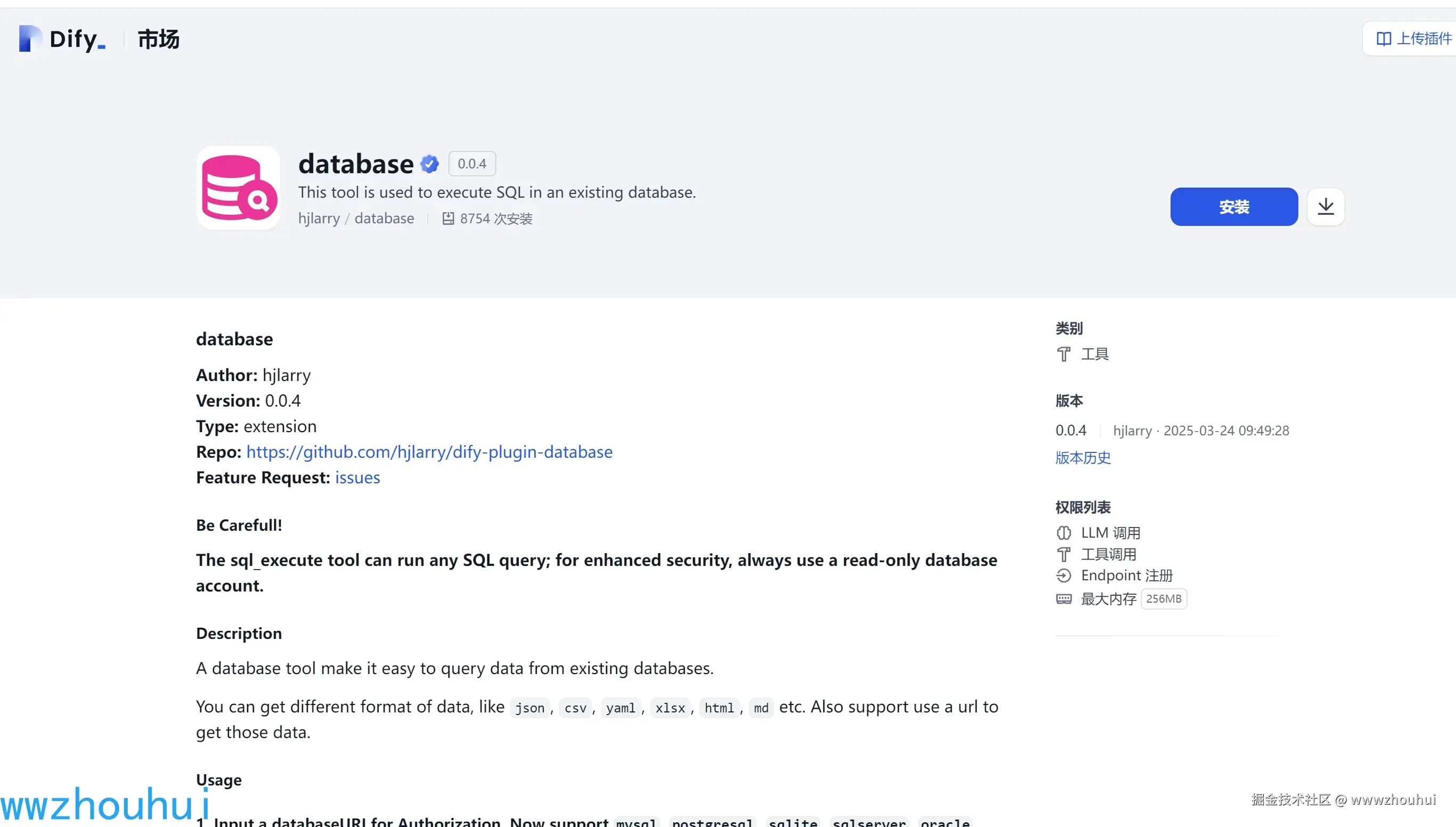Click the LLM 调用 permission icon
Viewport: 1456px width, 827px height.
(x=1064, y=532)
